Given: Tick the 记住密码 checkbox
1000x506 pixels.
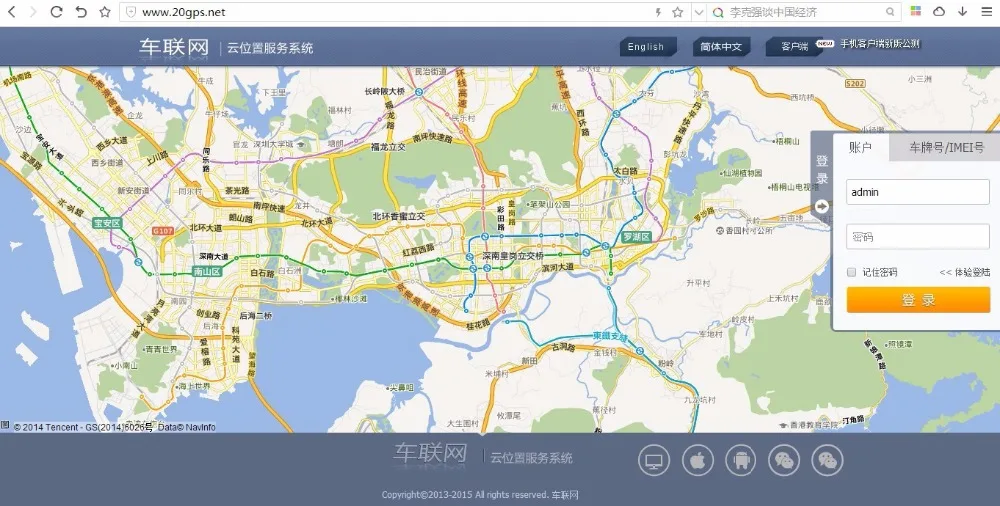Looking at the screenshot, I should coord(851,272).
